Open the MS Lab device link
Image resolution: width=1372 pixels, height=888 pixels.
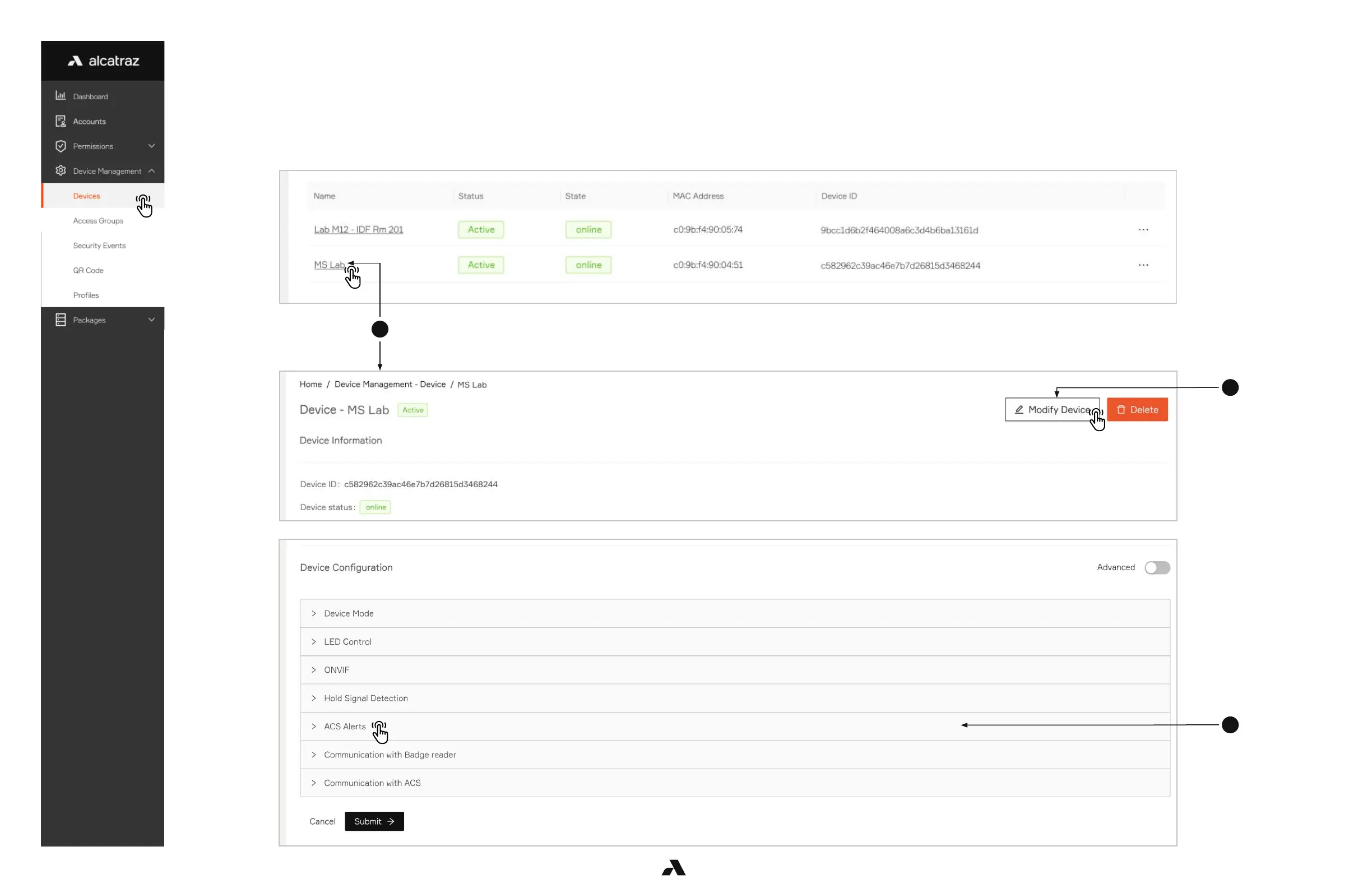(328, 265)
